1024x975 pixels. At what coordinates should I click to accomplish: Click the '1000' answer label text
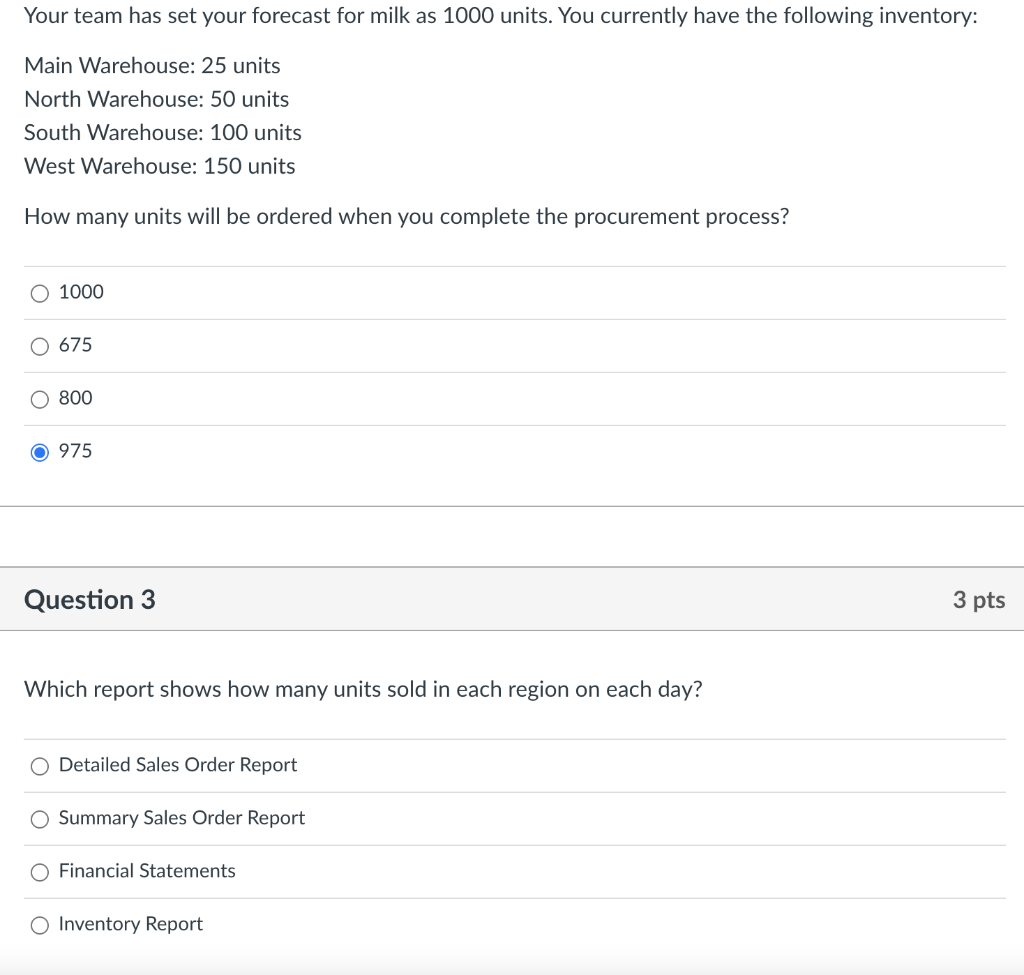click(81, 292)
